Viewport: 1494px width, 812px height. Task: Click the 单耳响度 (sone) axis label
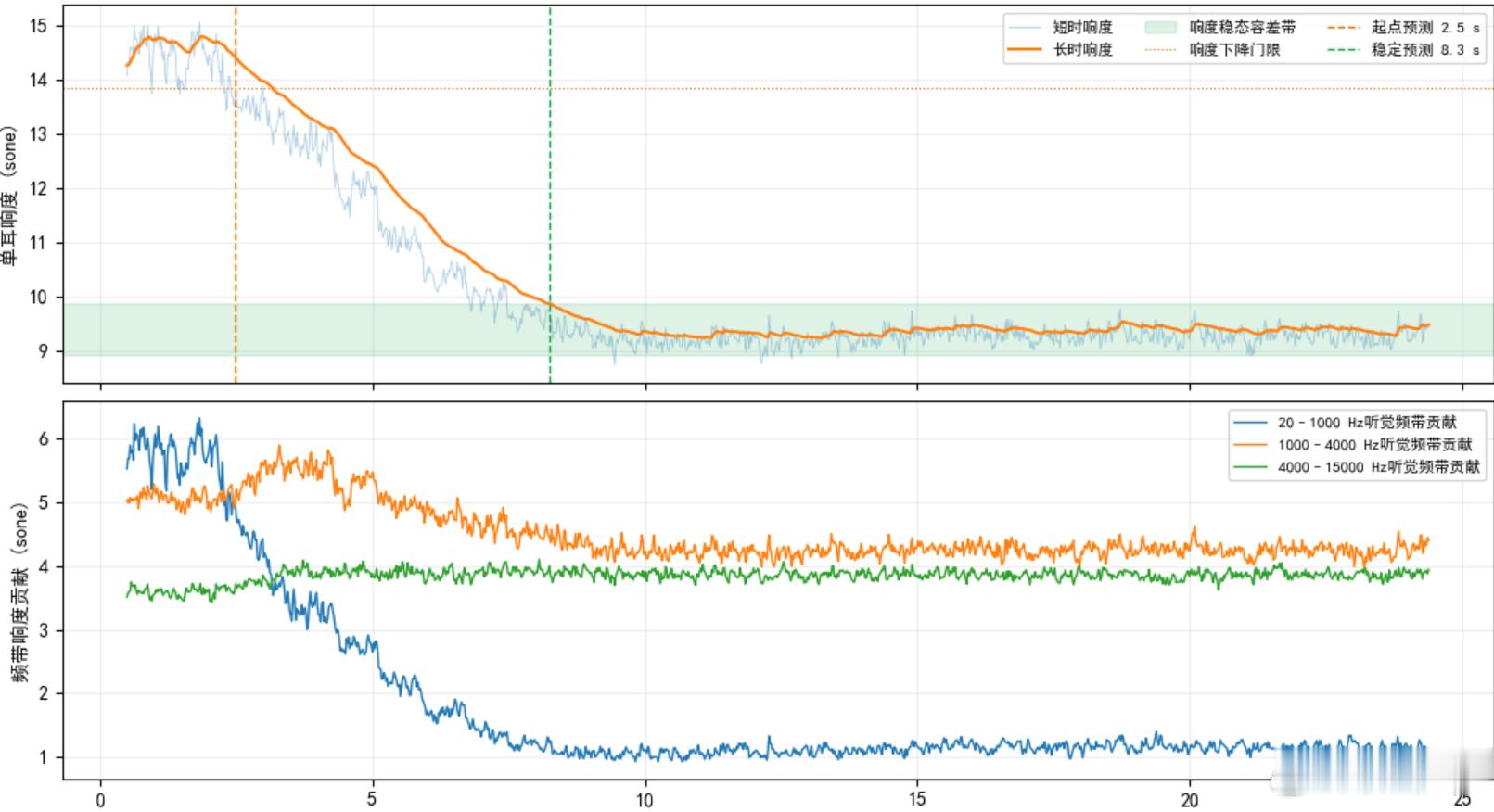pos(10,195)
